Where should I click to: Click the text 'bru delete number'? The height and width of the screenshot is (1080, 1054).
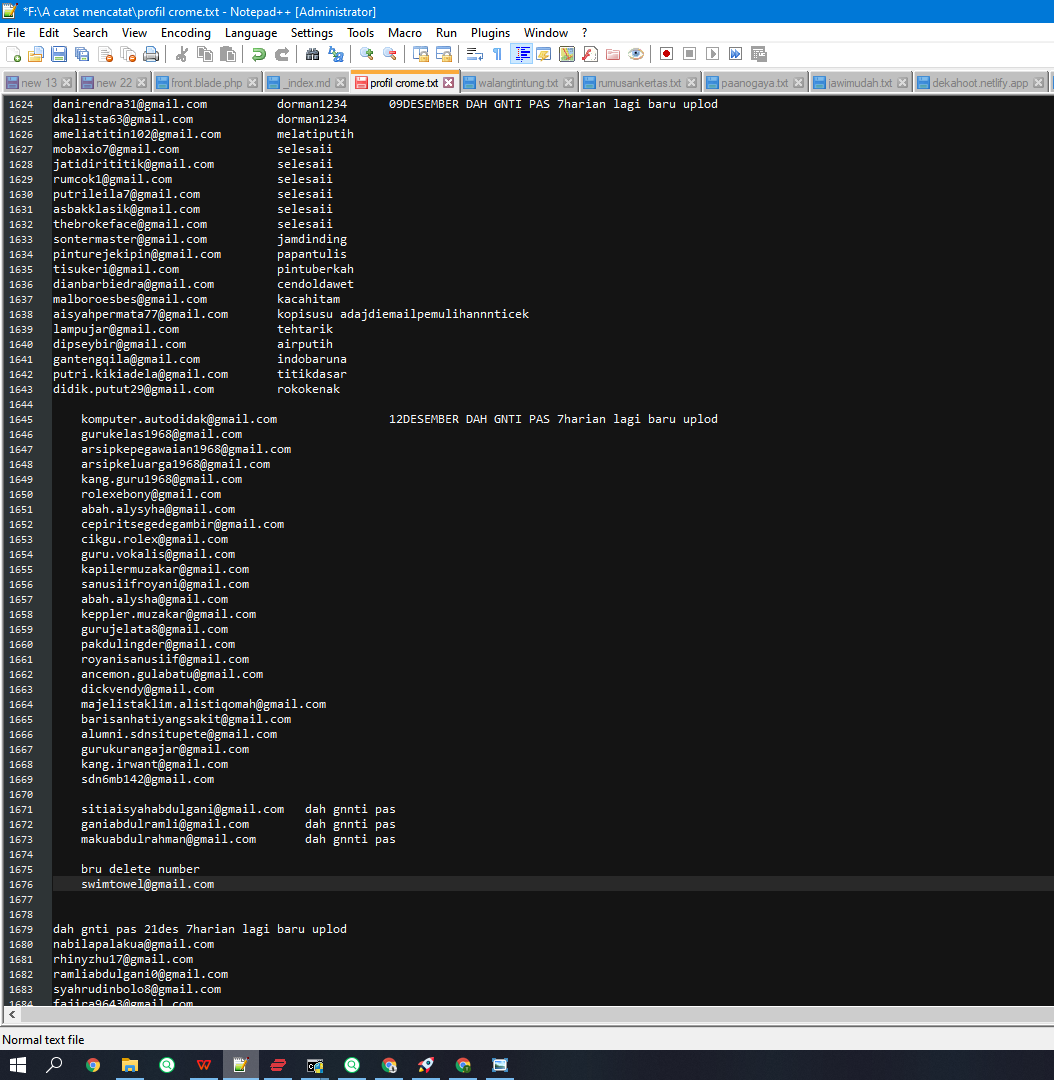140,869
